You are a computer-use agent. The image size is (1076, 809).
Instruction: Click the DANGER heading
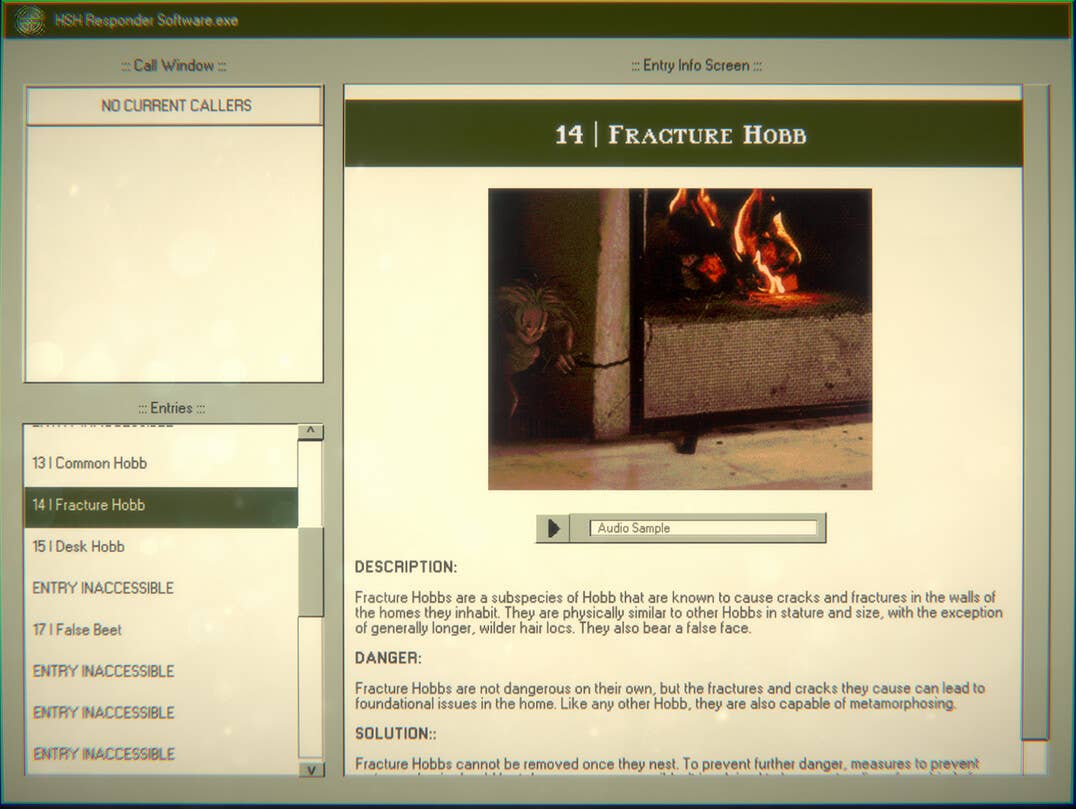coord(388,658)
